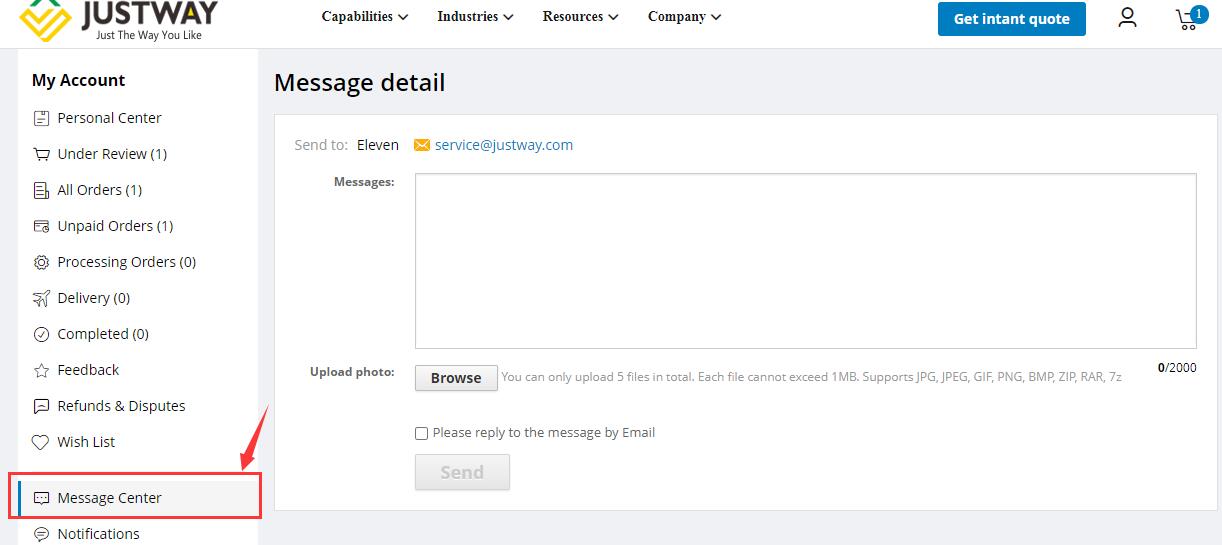Screen dimensions: 1222x545
Task: Click inside the Messages text area
Action: pyautogui.click(x=806, y=261)
